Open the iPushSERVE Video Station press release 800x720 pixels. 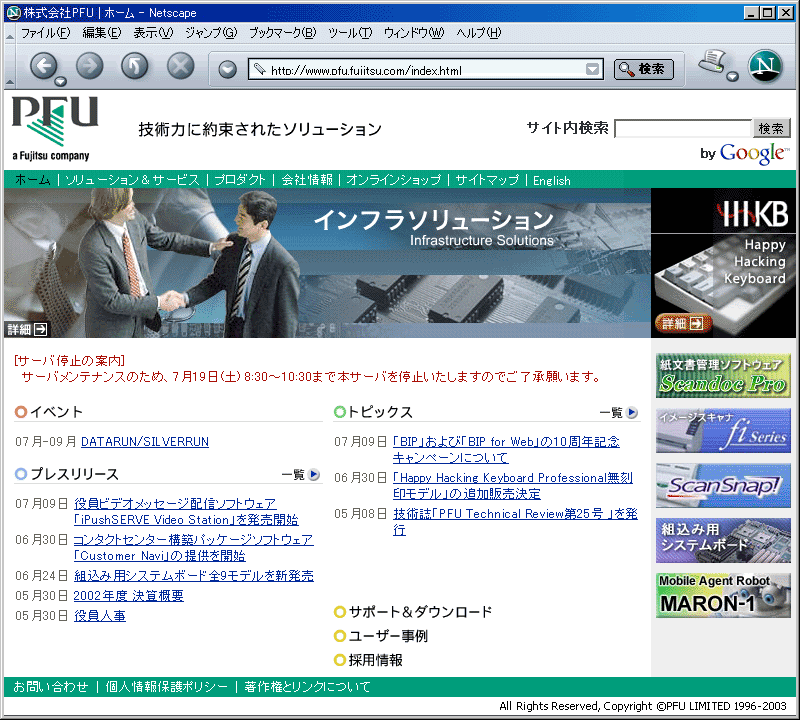(x=186, y=512)
